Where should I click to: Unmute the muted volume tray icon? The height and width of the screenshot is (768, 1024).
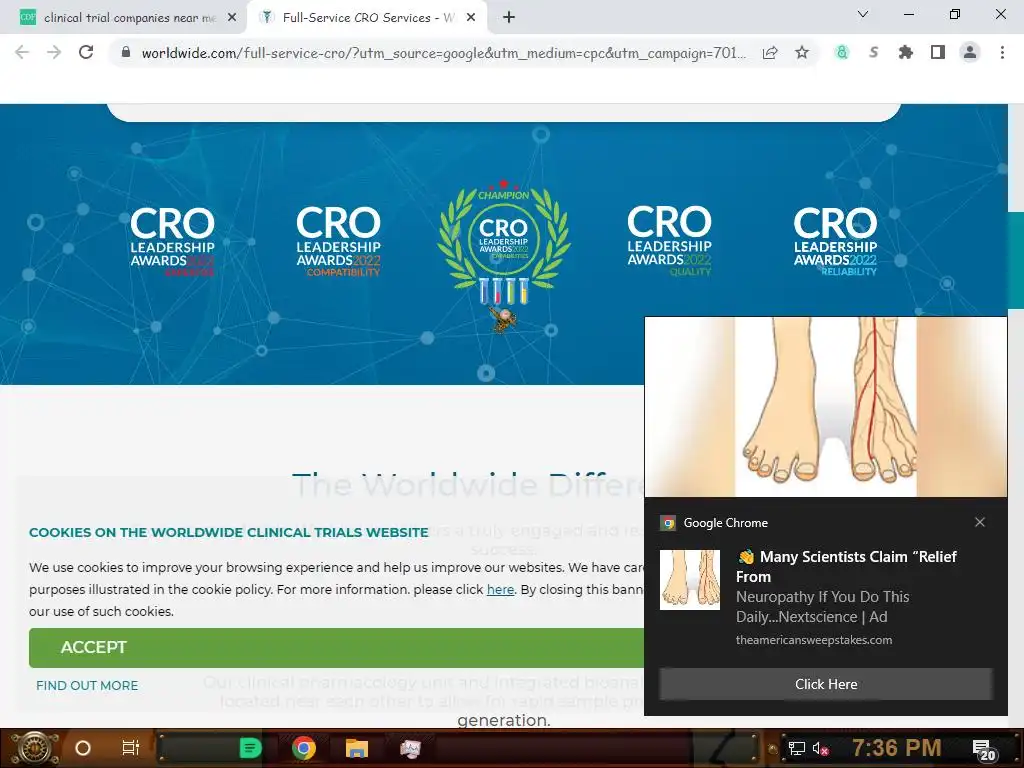coord(821,748)
